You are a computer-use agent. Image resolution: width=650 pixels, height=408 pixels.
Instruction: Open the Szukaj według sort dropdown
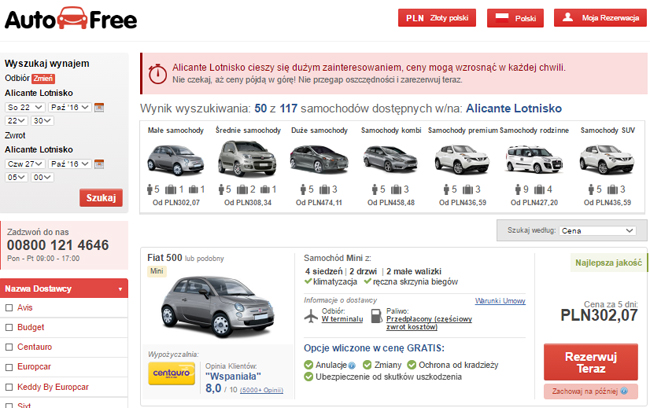(597, 230)
